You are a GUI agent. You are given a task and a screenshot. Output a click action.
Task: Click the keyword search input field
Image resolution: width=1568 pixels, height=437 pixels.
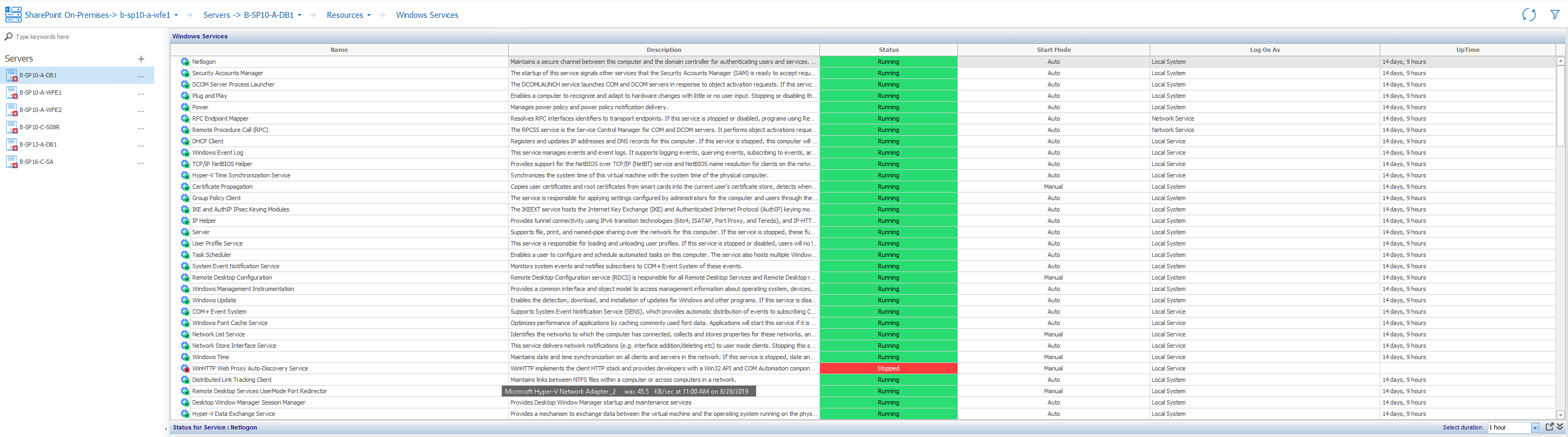(x=79, y=37)
